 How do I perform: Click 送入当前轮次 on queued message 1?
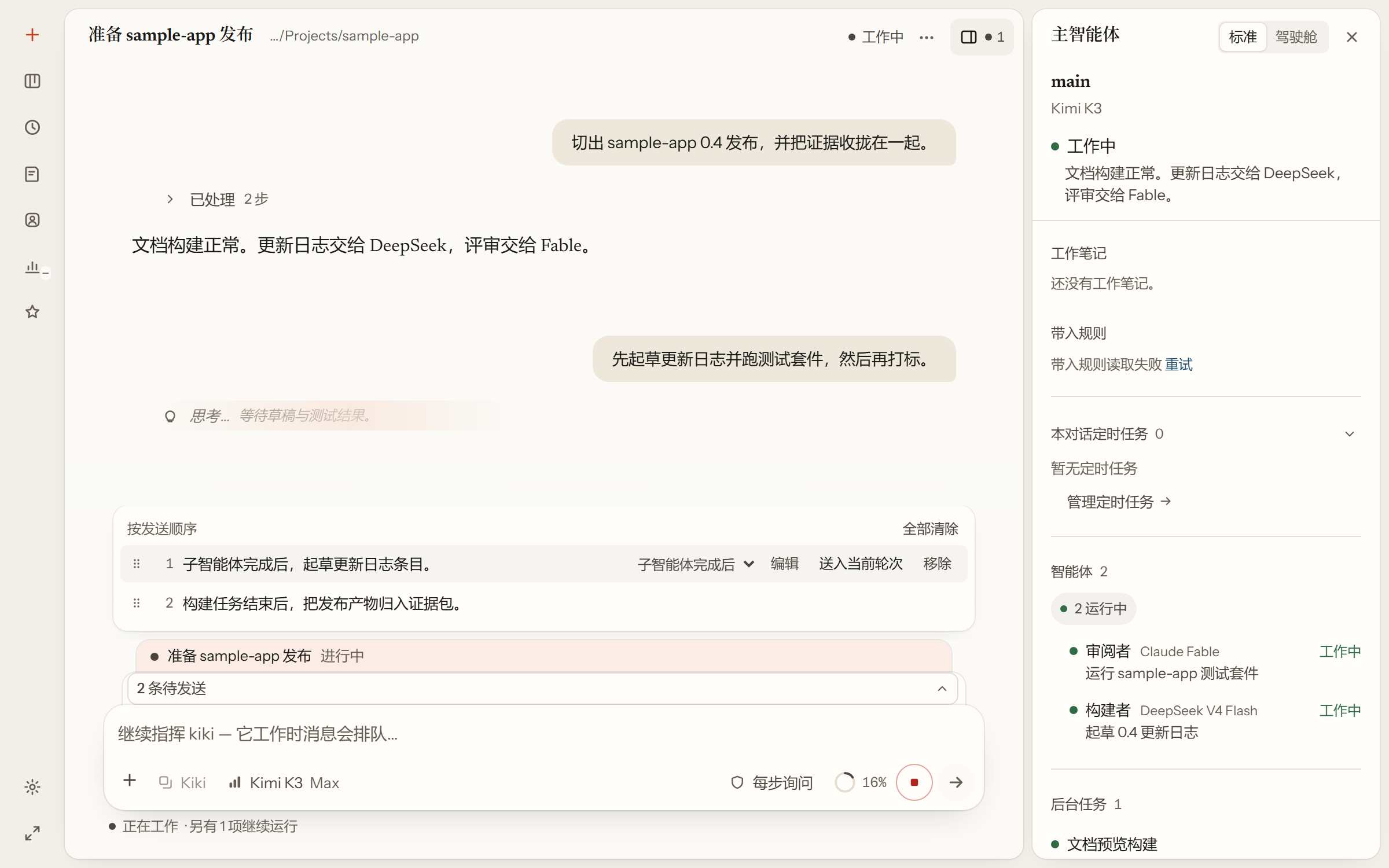coord(861,564)
